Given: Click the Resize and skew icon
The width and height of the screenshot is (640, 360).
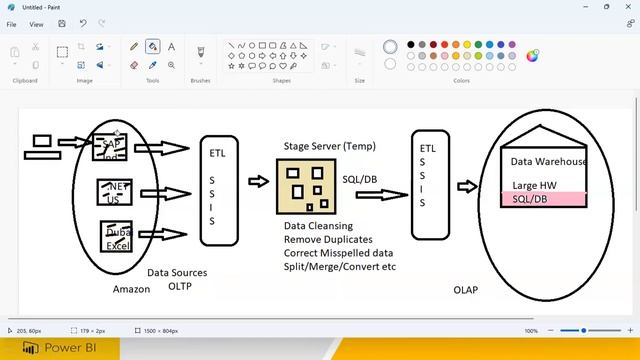Looking at the screenshot, I should 81,65.
